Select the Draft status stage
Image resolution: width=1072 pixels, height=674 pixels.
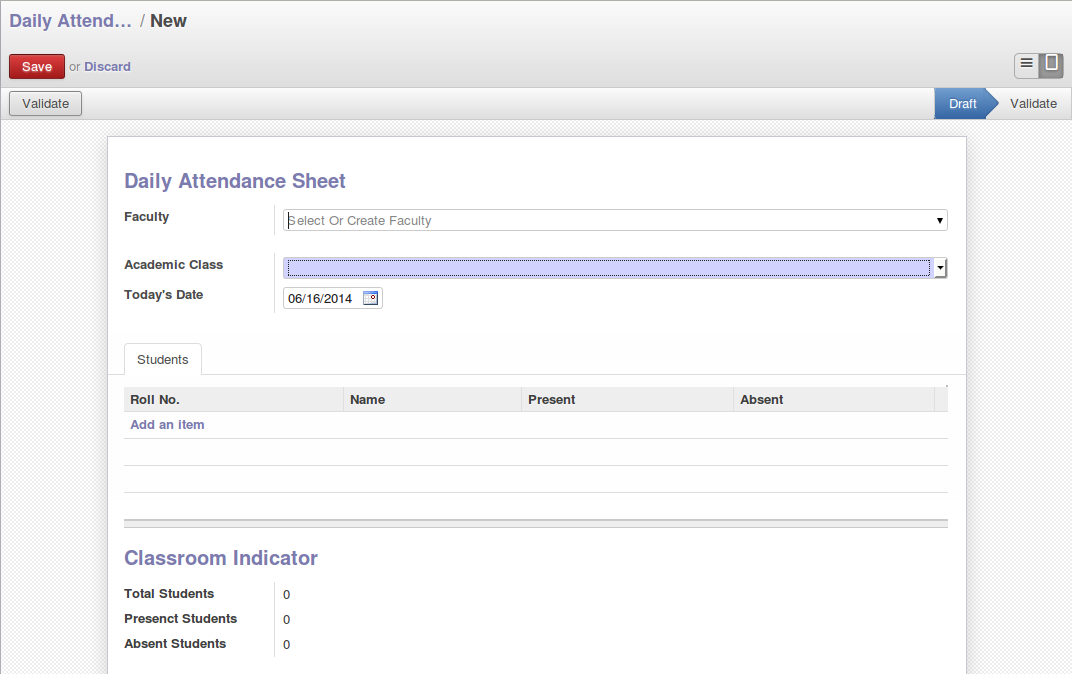click(x=962, y=103)
